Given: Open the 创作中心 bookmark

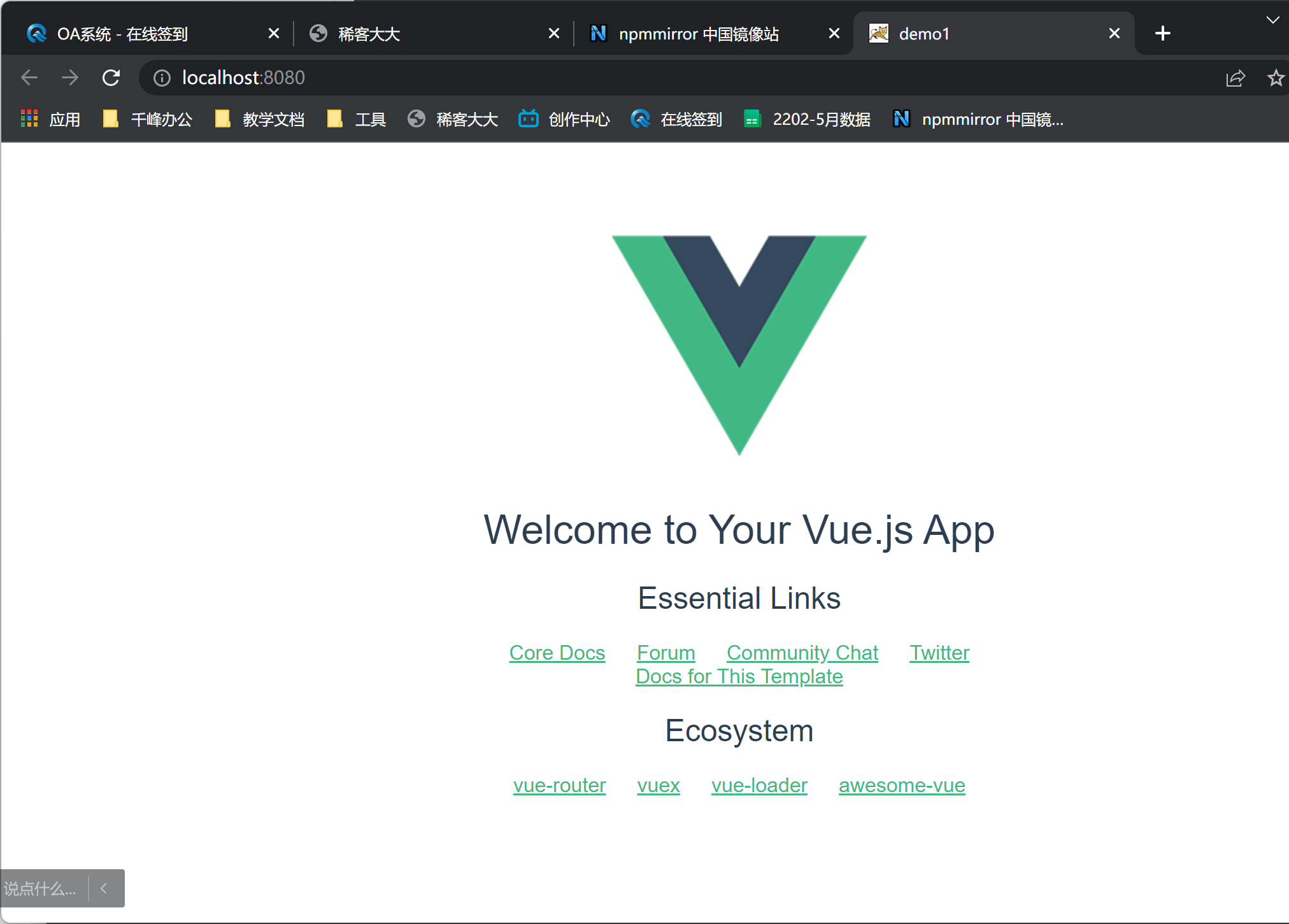Looking at the screenshot, I should [564, 119].
